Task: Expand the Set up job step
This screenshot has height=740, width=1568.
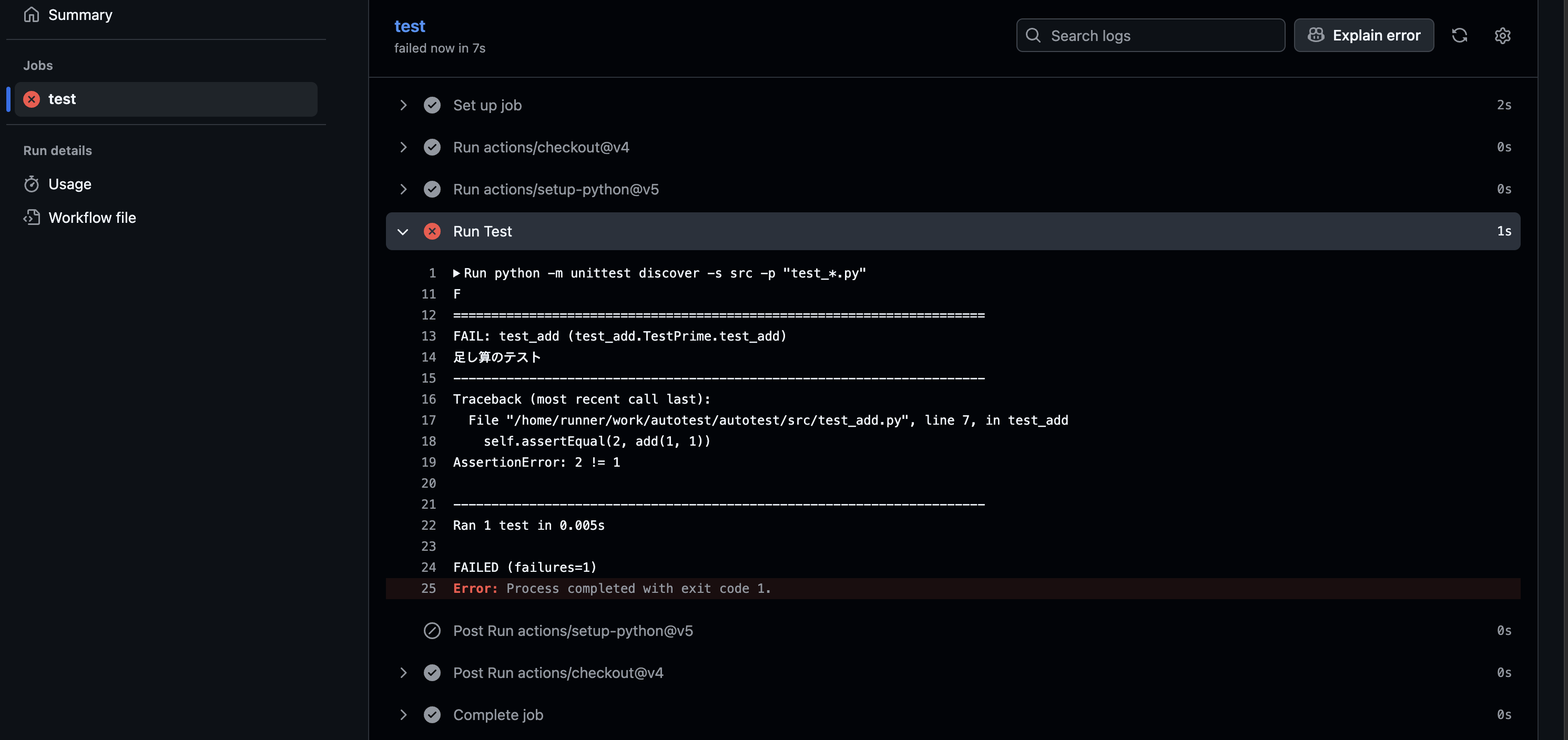Action: pos(403,105)
